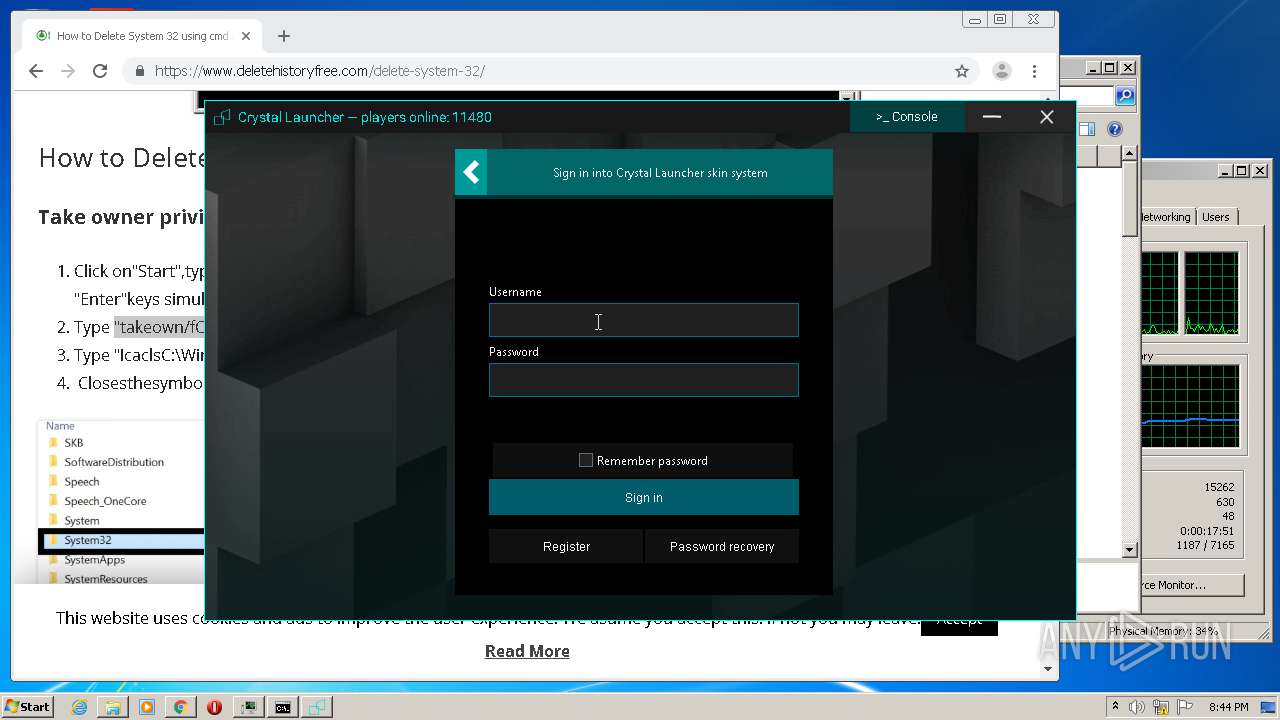Image resolution: width=1280 pixels, height=720 pixels.
Task: Show hidden system tray icons
Action: click(1115, 706)
